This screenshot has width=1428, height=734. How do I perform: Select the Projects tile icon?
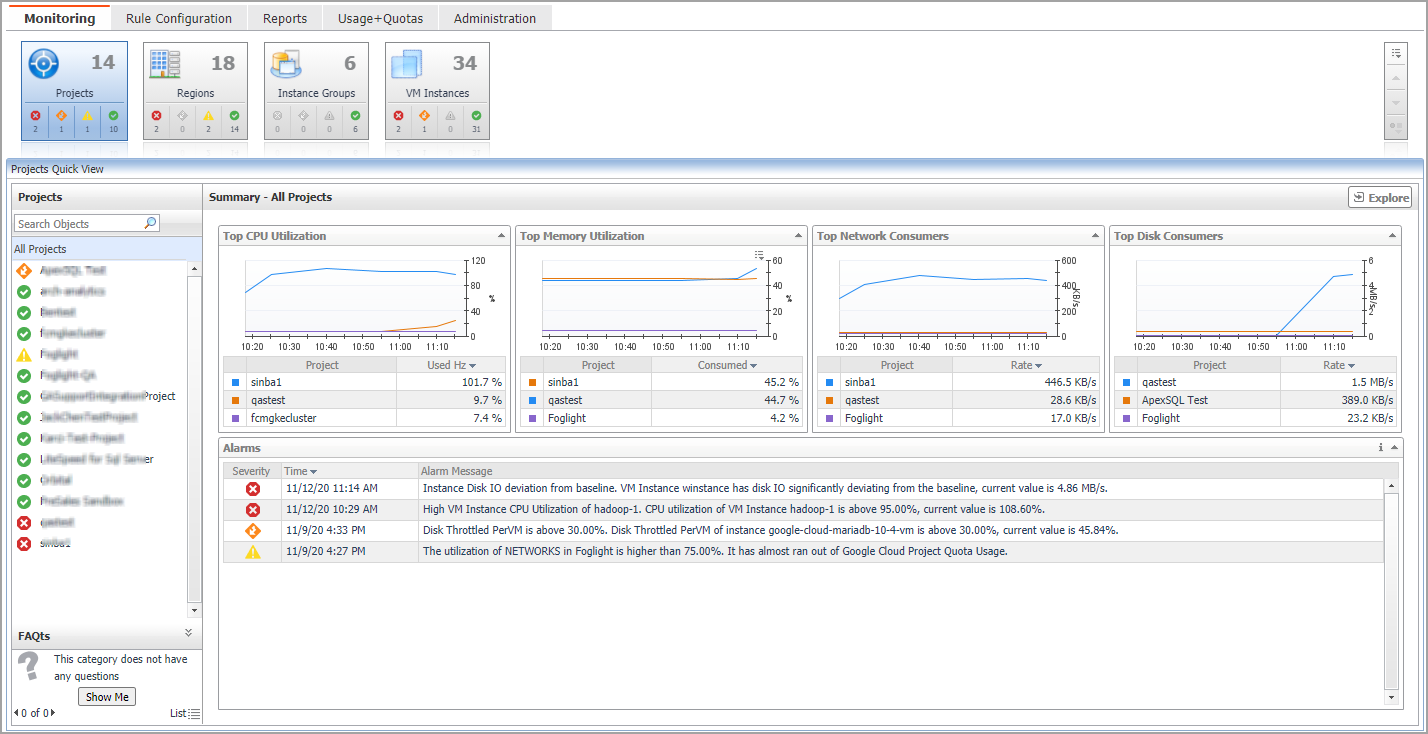point(44,65)
